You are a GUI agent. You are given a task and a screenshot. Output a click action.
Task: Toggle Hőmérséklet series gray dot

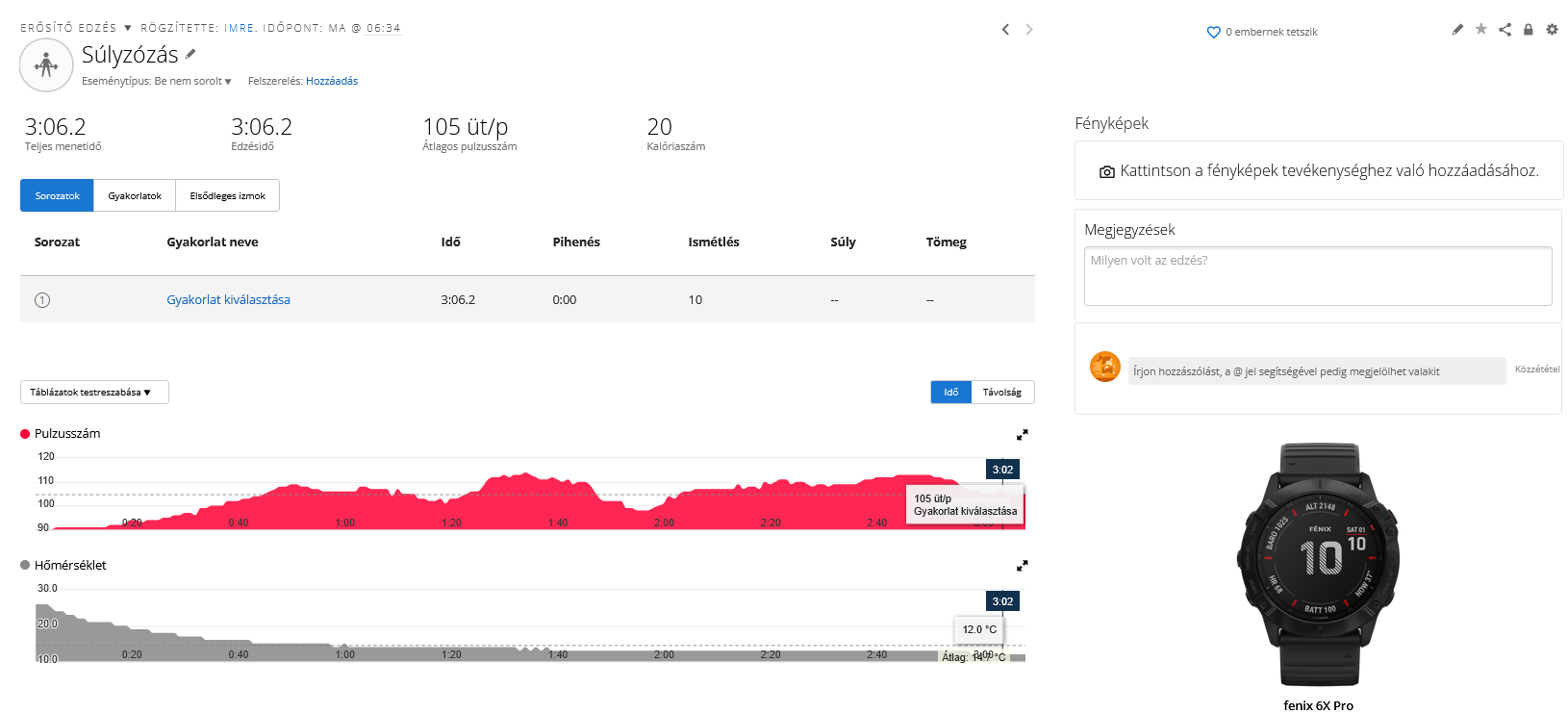25,566
